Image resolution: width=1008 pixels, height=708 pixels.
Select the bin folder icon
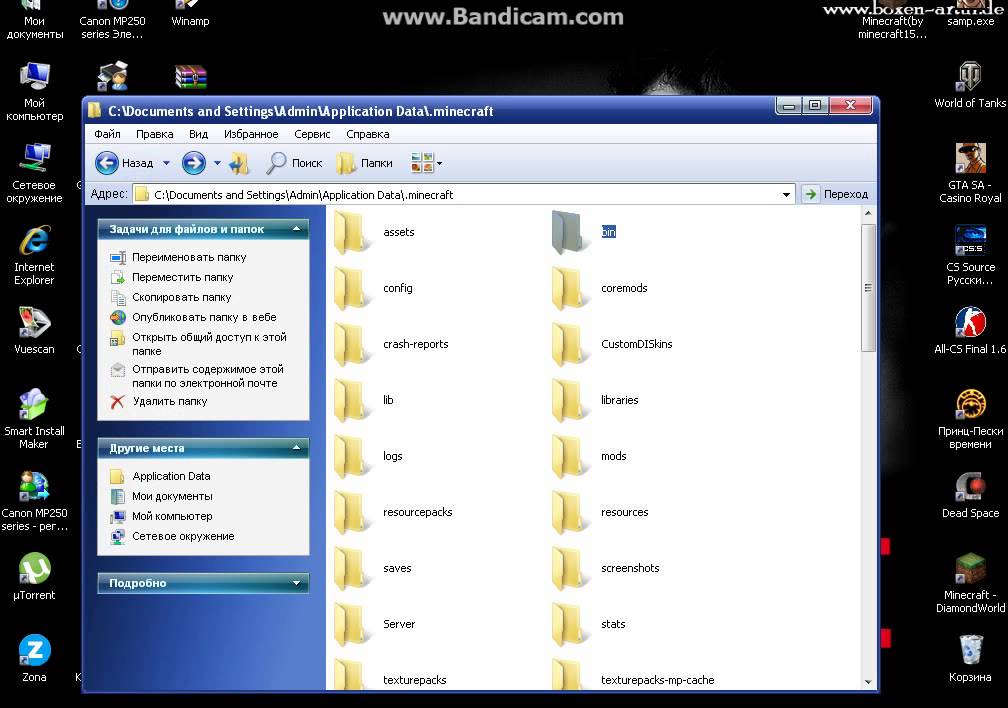[x=568, y=232]
